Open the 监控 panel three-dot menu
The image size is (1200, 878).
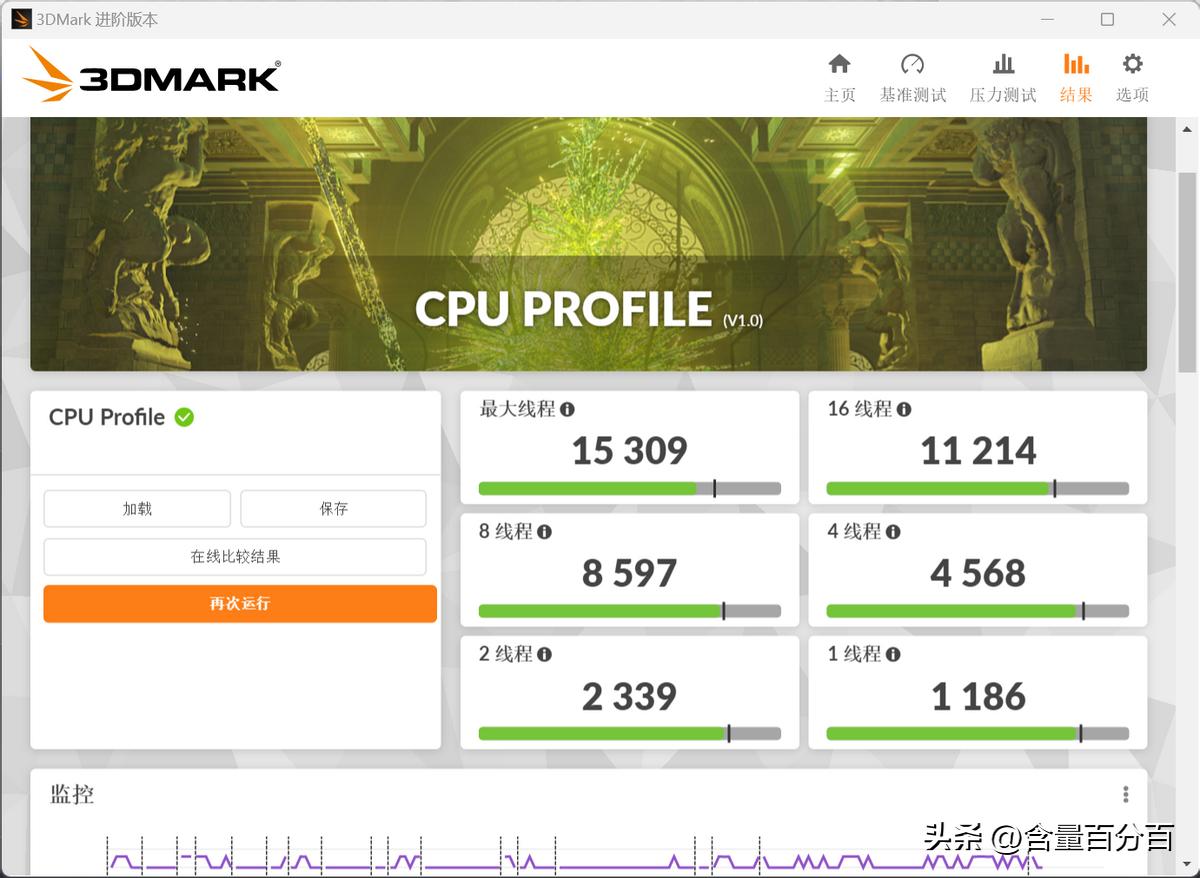[1124, 793]
